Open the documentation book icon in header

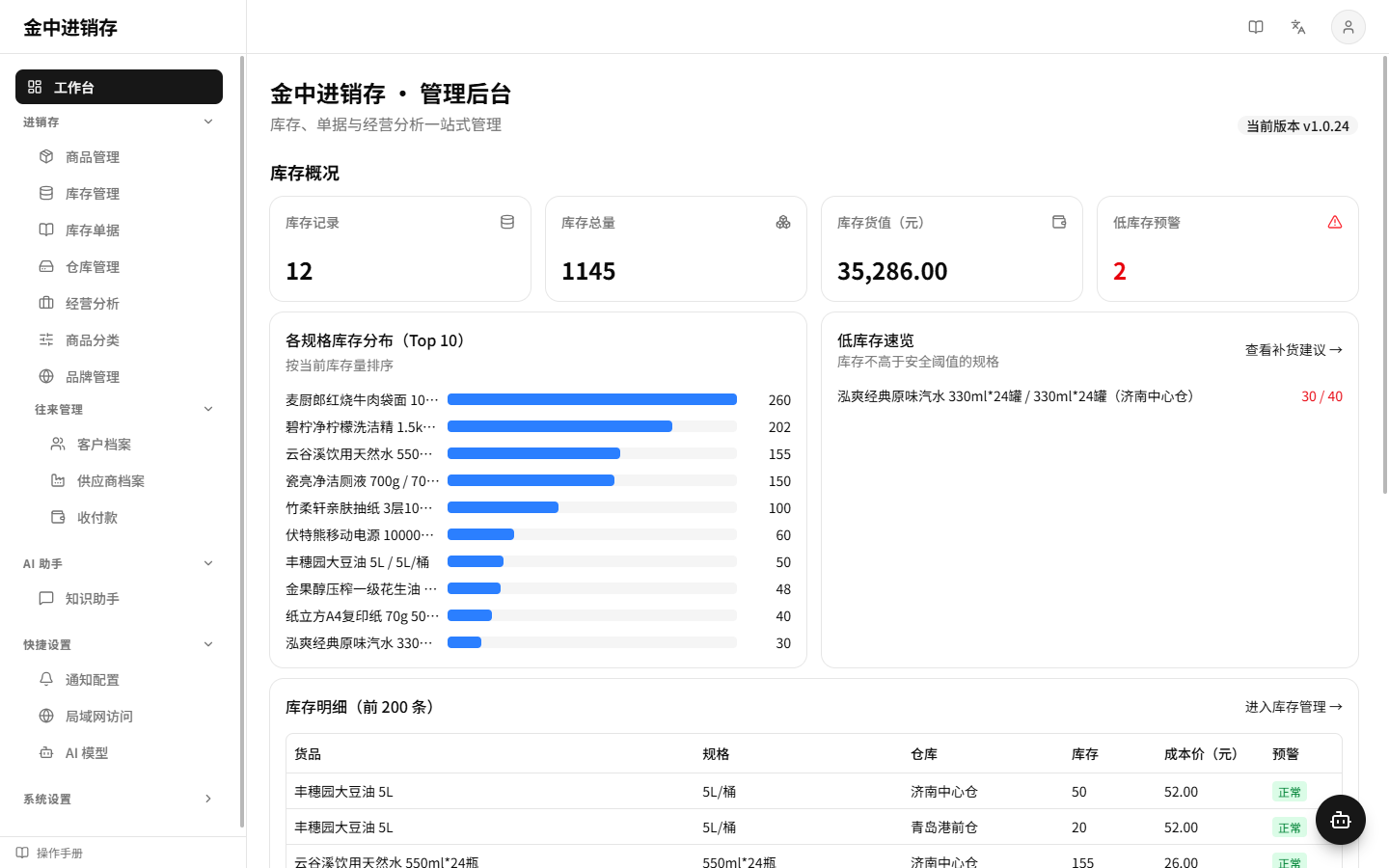click(x=1256, y=27)
